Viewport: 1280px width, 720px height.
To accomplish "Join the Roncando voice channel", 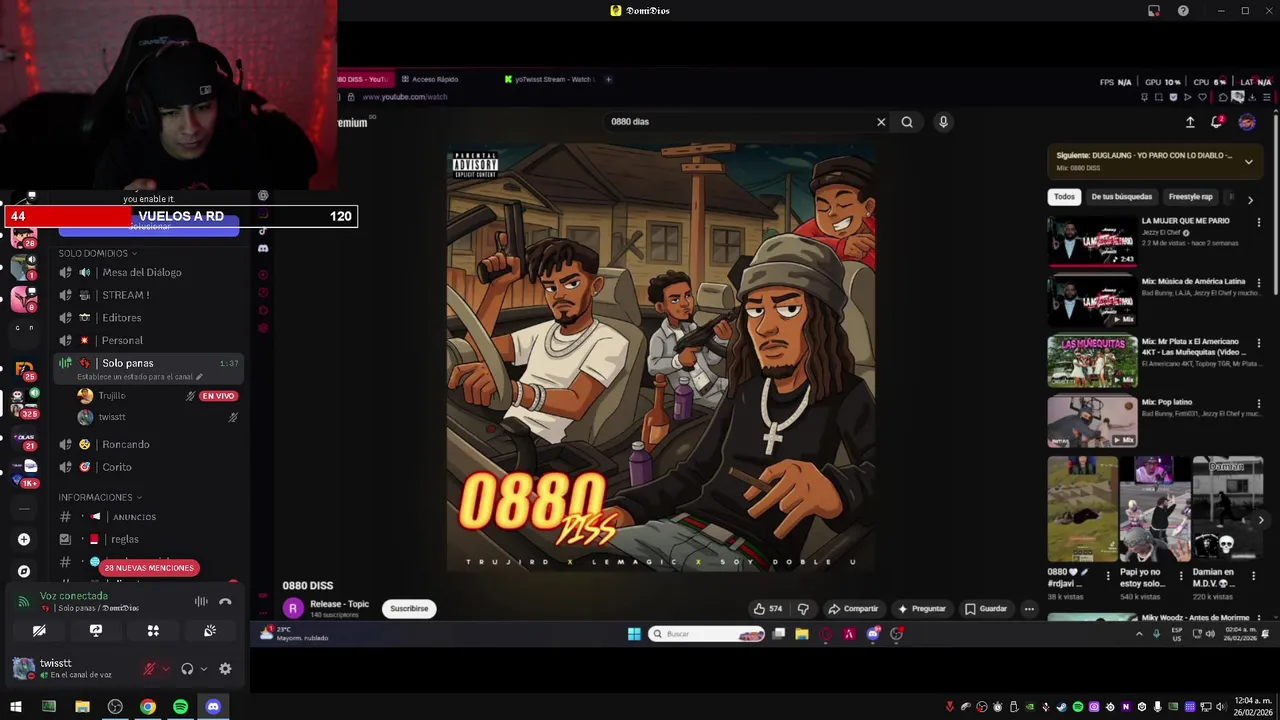I will (x=148, y=444).
